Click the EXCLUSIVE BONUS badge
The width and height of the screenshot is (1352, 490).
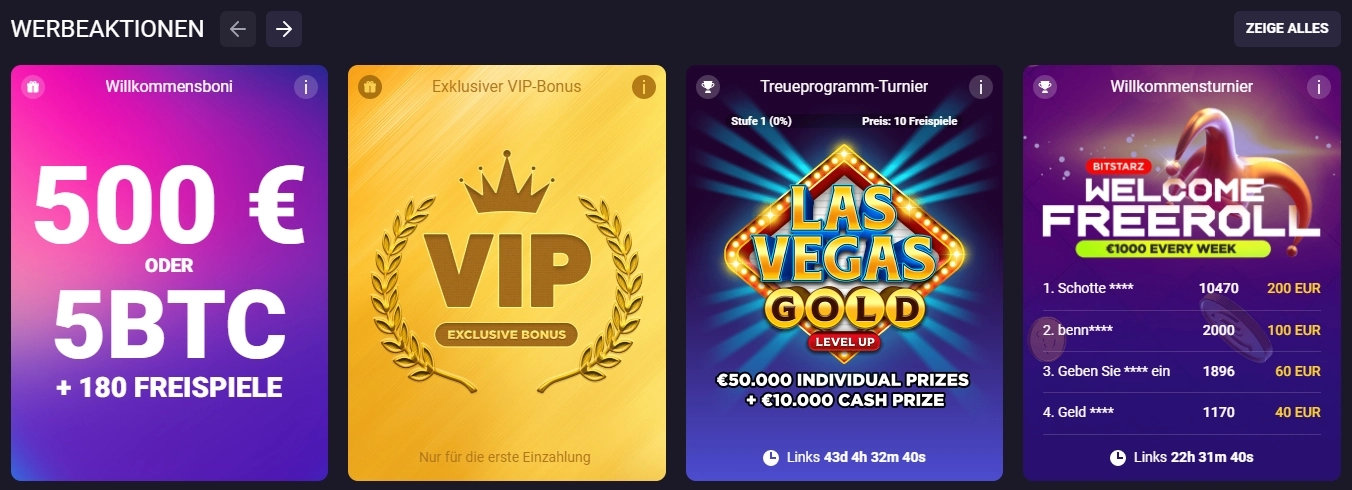507,334
